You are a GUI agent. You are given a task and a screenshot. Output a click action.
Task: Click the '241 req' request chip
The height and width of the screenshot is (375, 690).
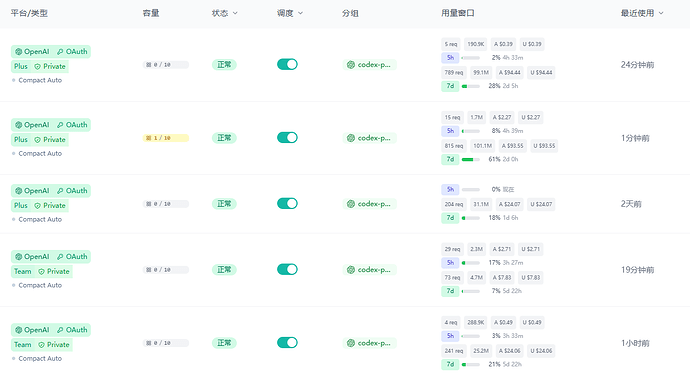point(454,351)
